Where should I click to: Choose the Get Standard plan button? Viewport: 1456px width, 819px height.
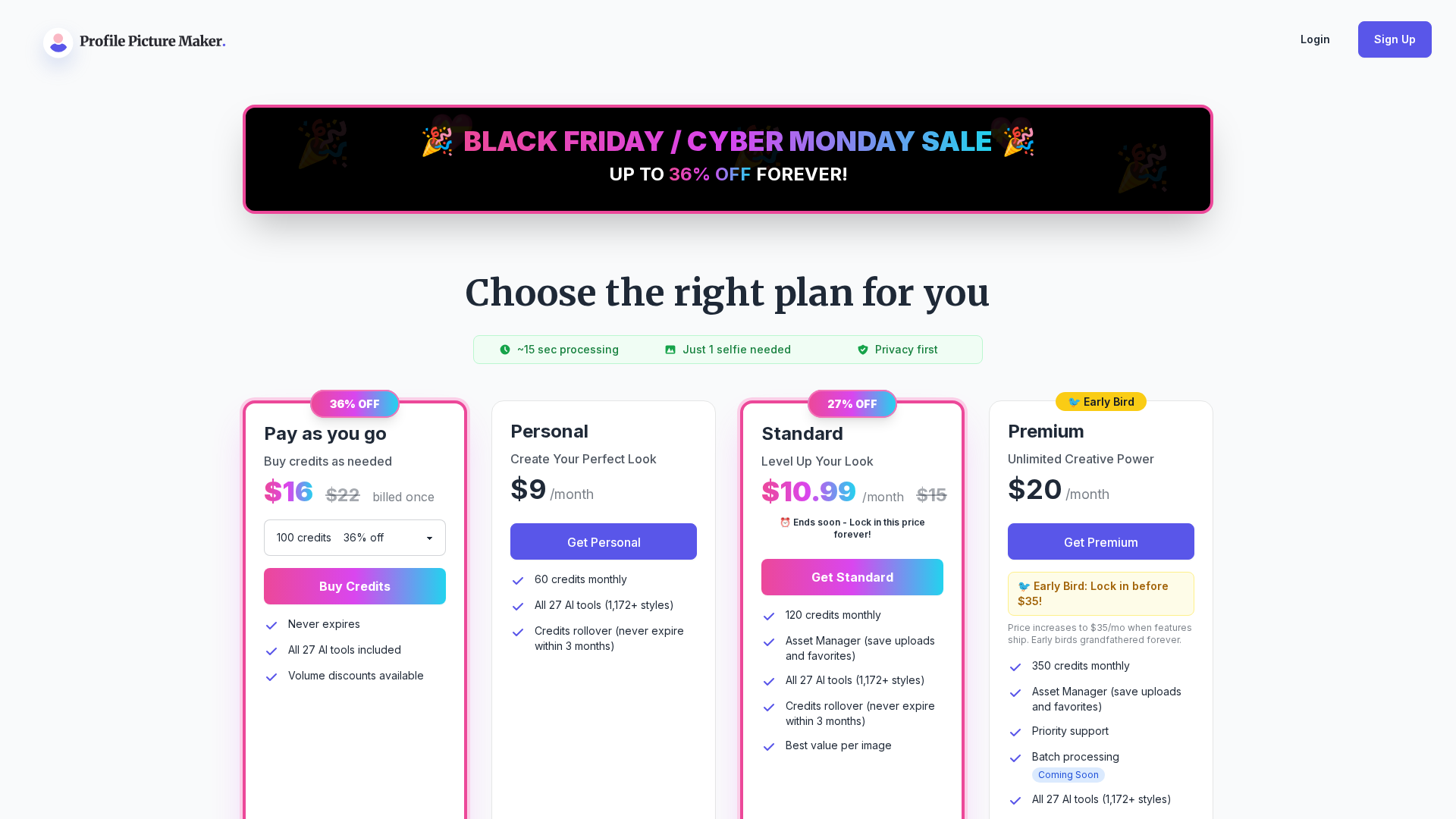pos(852,577)
